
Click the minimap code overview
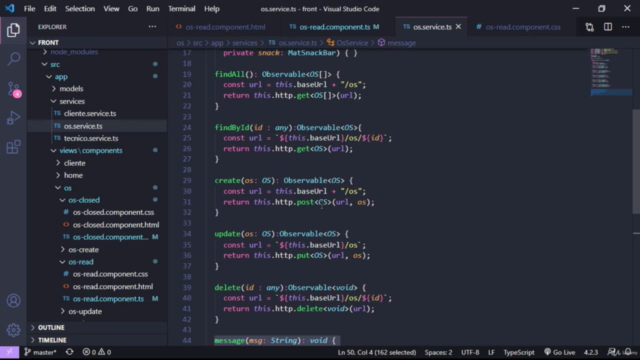point(610,71)
